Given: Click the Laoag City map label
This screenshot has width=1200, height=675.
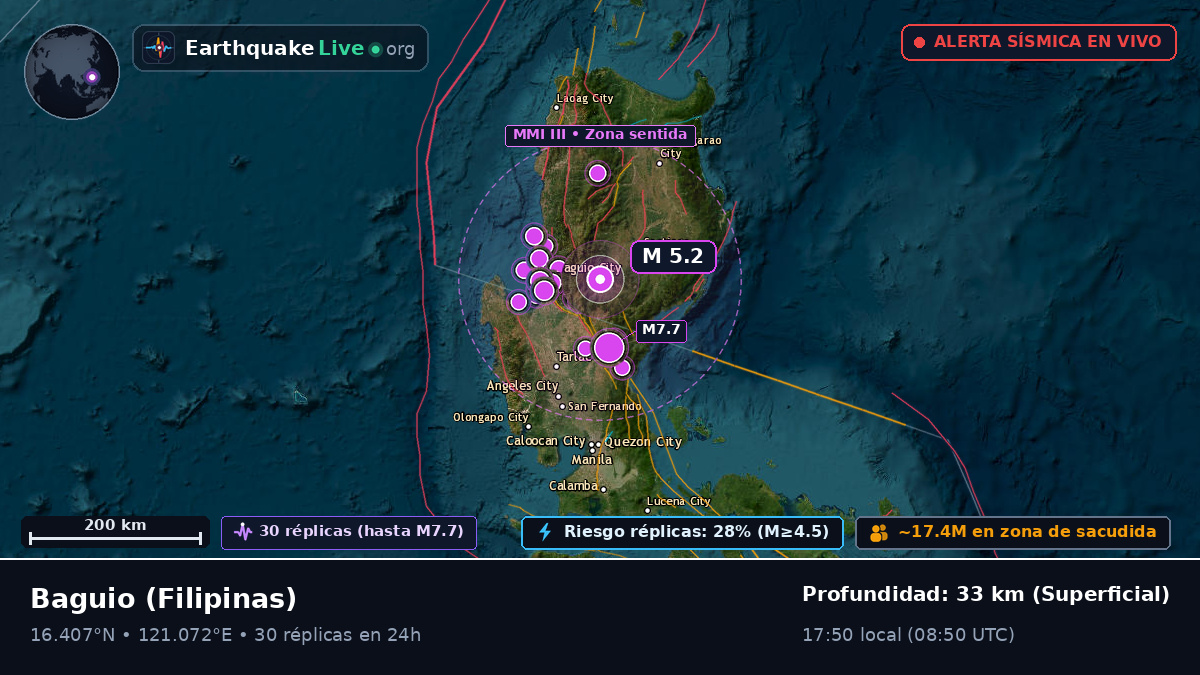Looking at the screenshot, I should click(x=585, y=99).
